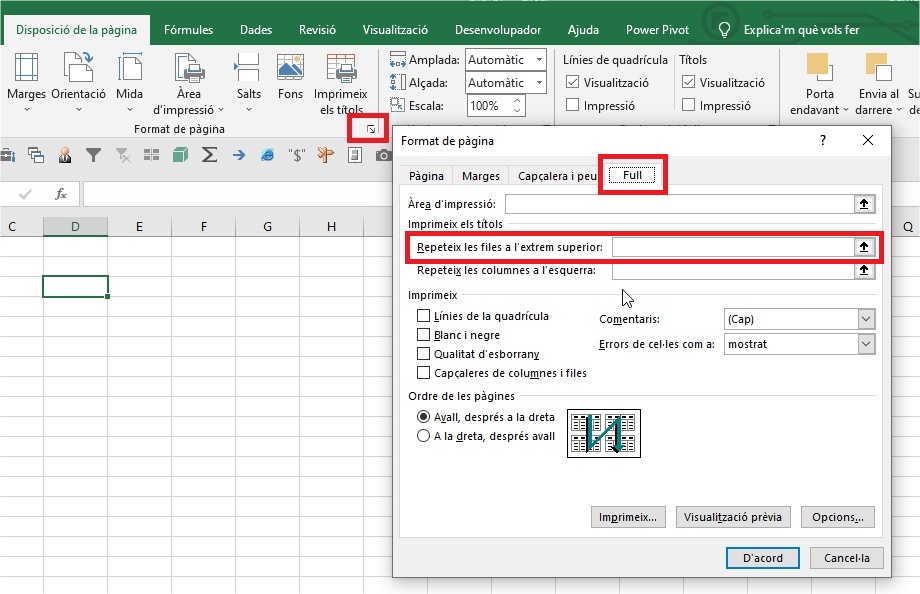
Task: Click the page document icon before camera
Action: pyautogui.click(x=355, y=155)
